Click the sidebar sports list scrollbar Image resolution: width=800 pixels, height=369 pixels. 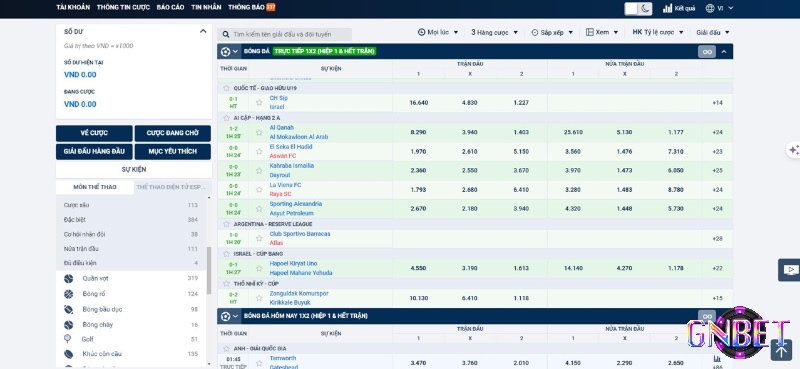pos(209,270)
